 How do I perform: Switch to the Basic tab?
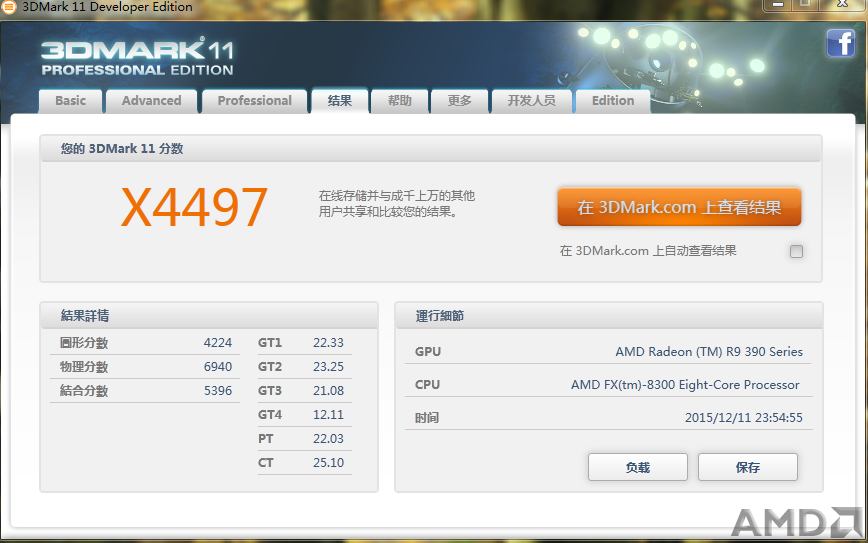pos(70,101)
